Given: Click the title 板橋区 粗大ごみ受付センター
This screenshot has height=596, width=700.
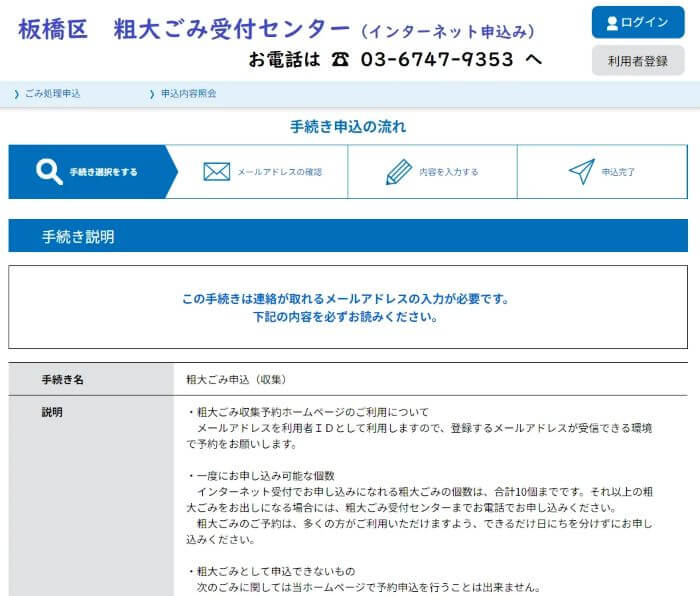Looking at the screenshot, I should click(184, 29).
